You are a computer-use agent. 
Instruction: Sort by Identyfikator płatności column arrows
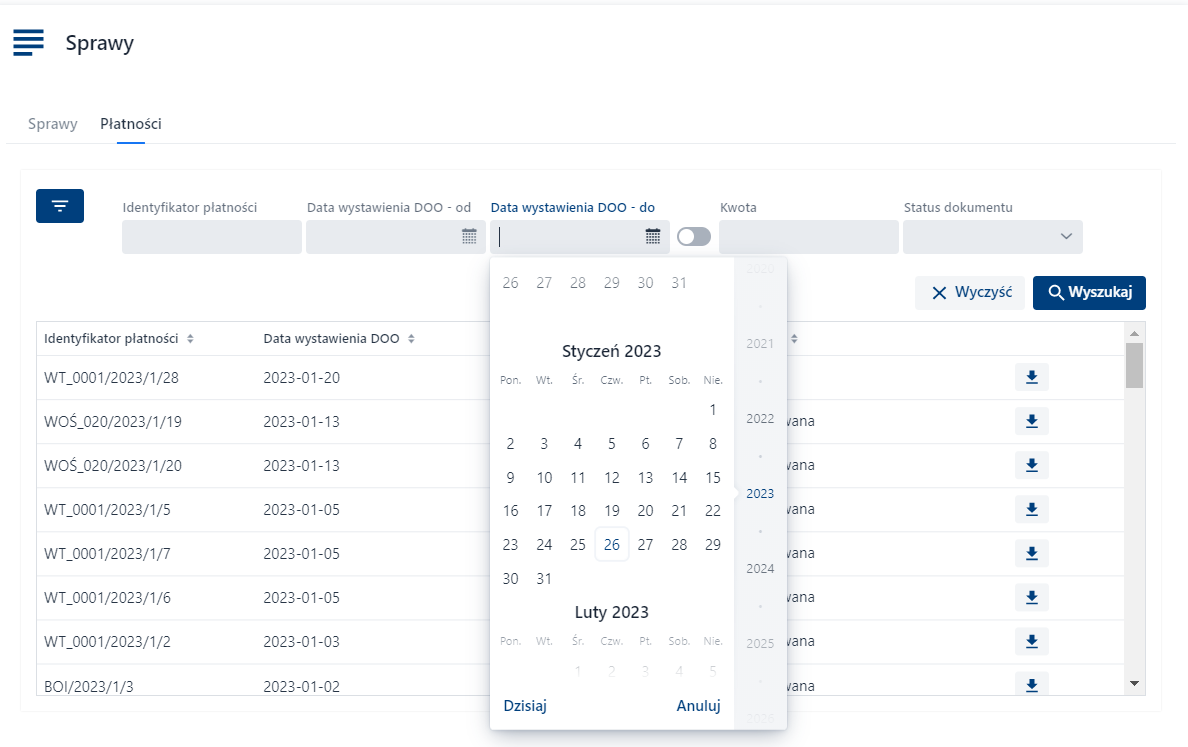190,339
